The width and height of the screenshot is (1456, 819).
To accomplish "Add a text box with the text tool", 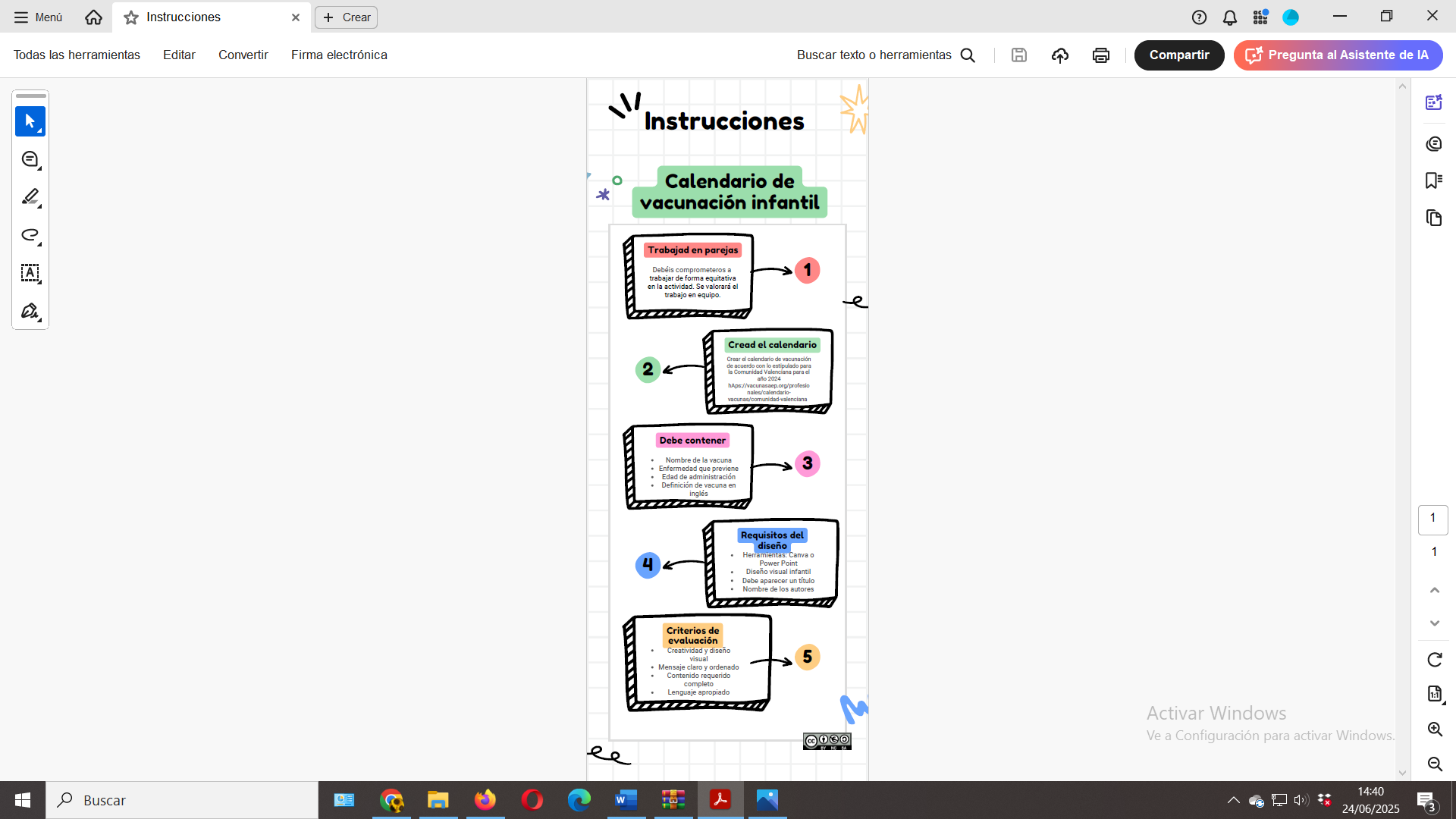I will point(30,274).
